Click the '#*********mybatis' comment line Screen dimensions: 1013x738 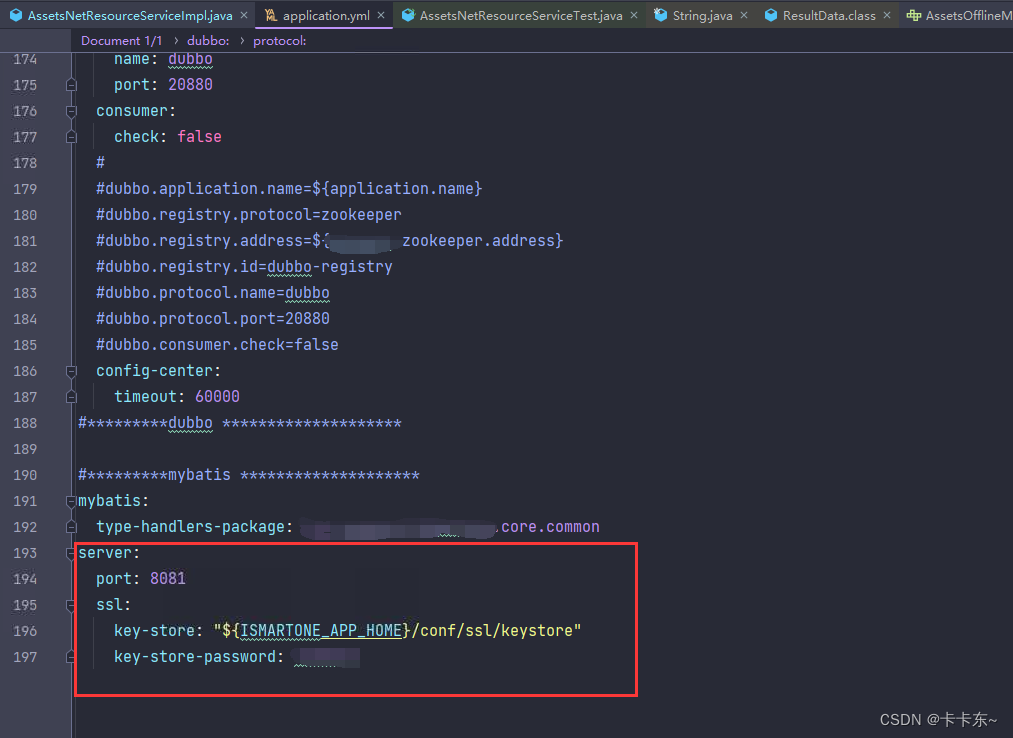[249, 475]
